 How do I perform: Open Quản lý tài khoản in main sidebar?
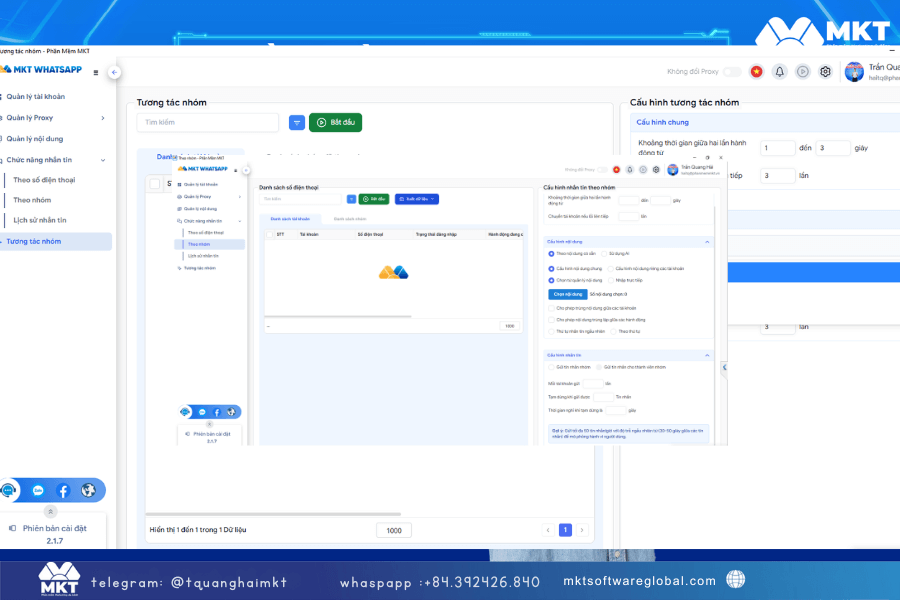pos(36,96)
